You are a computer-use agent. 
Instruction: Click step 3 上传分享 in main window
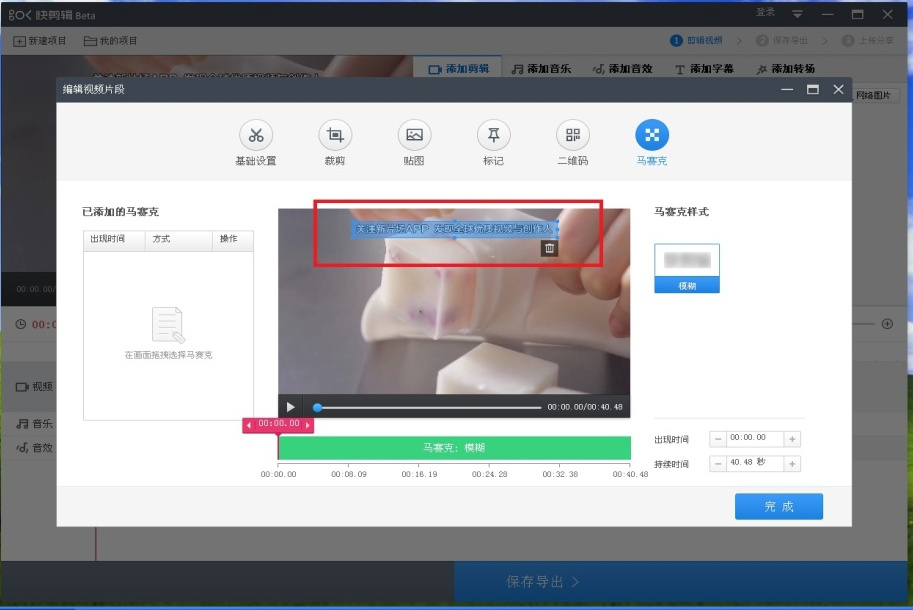[x=868, y=40]
